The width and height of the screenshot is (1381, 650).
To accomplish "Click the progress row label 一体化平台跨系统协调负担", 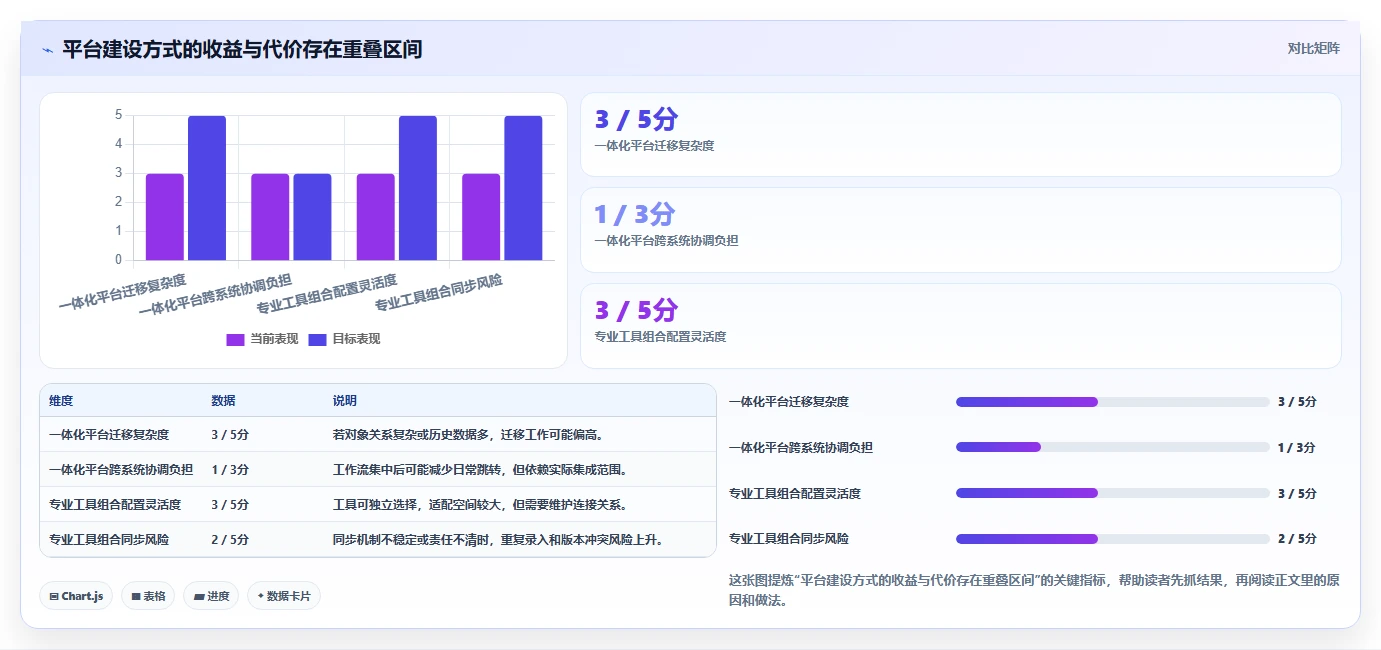I will [x=801, y=448].
